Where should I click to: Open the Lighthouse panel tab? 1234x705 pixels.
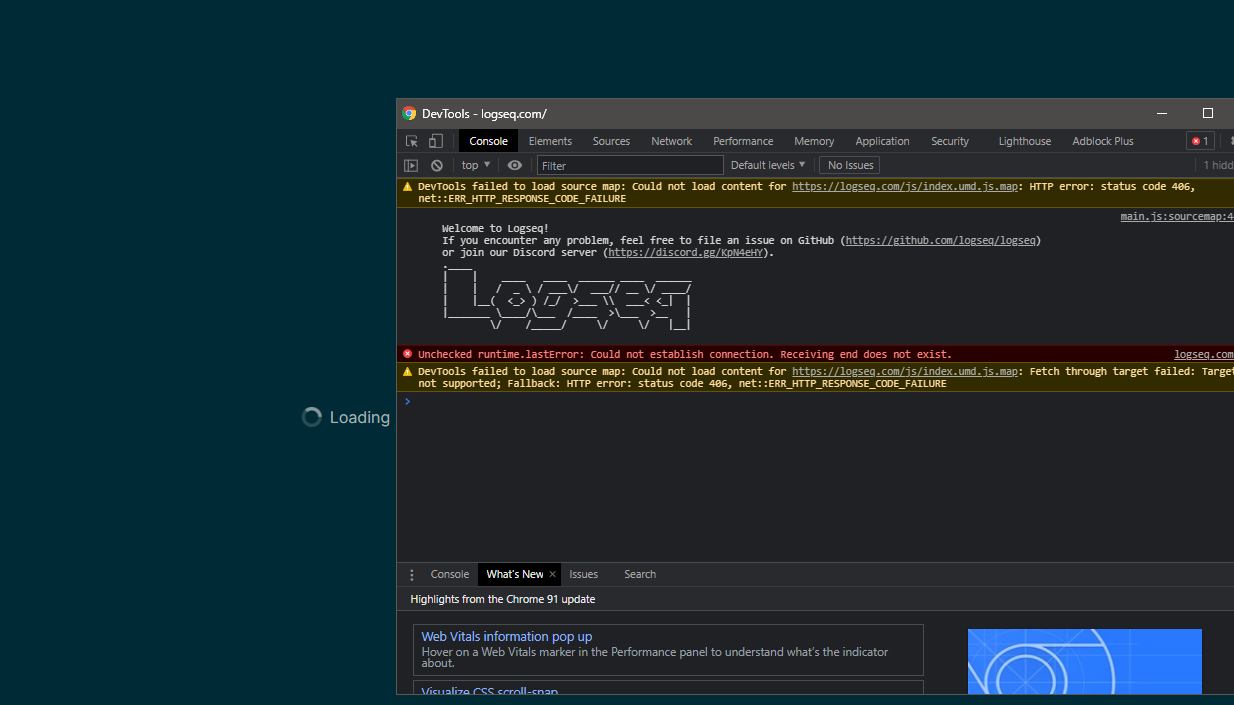[1024, 141]
